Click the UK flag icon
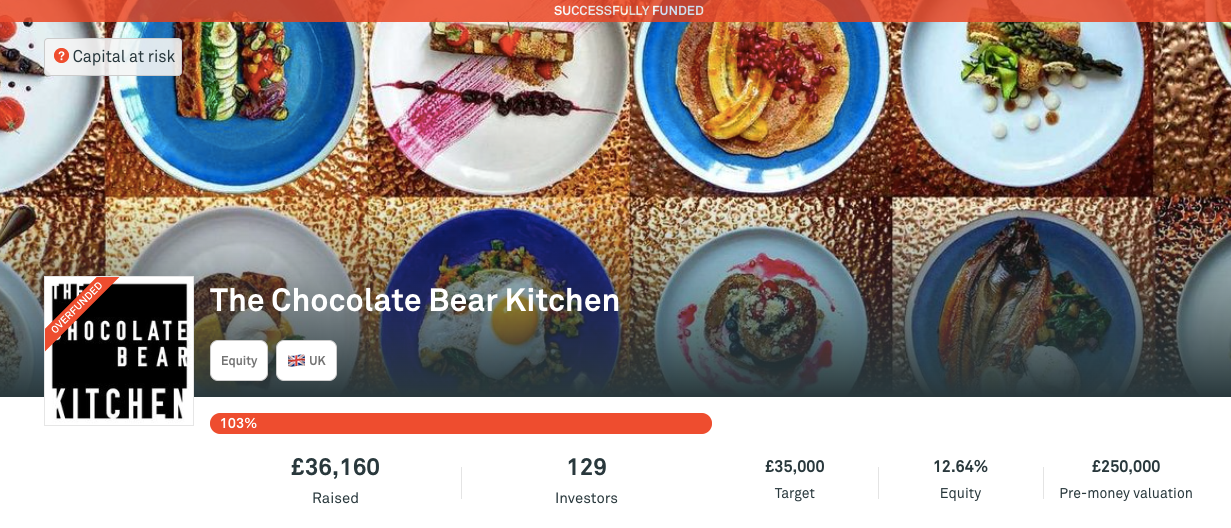Screen dimensions: 1231x528 pyautogui.click(x=296, y=361)
